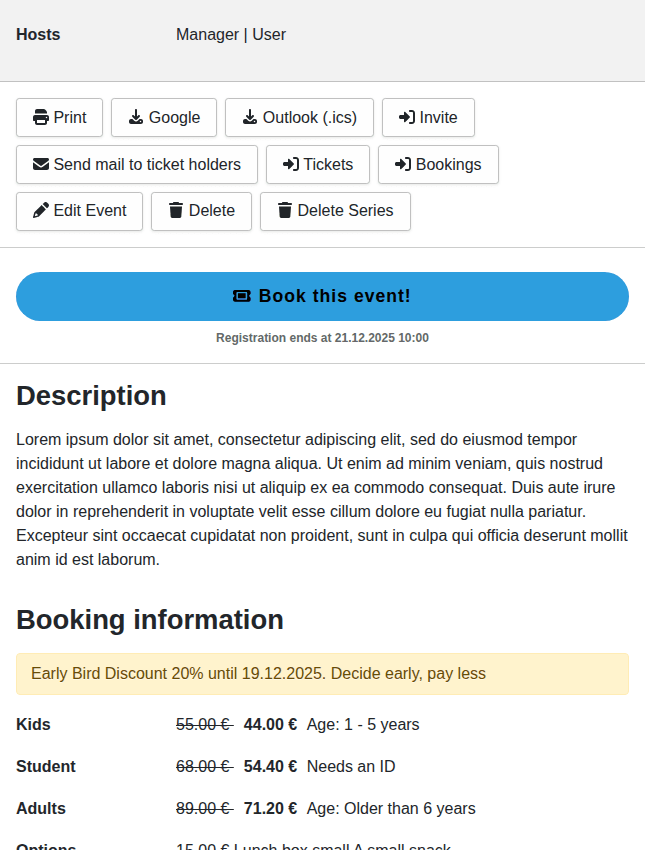Click the Booking information heading
The image size is (650, 850).
[x=150, y=620]
